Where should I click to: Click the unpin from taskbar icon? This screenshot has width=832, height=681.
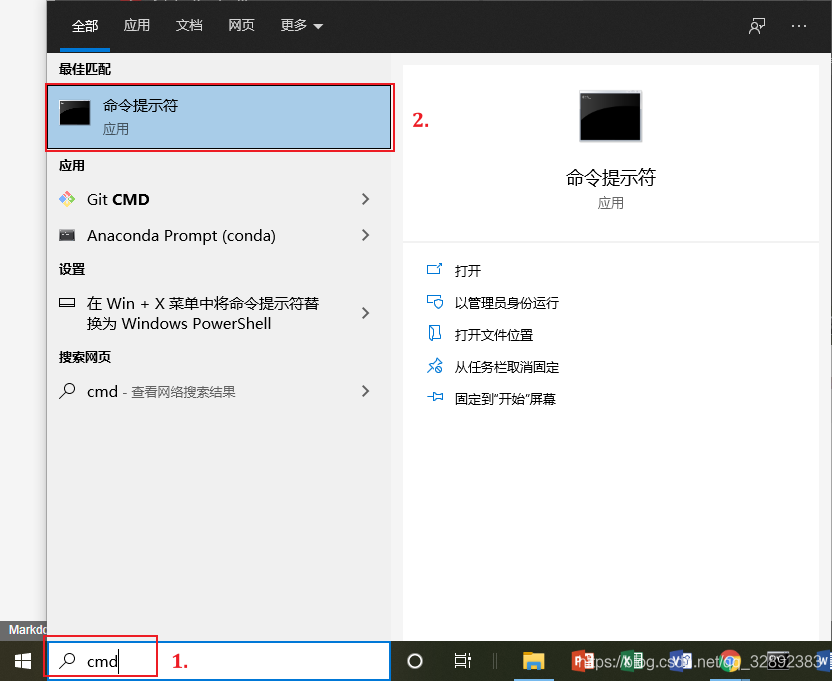coord(435,366)
